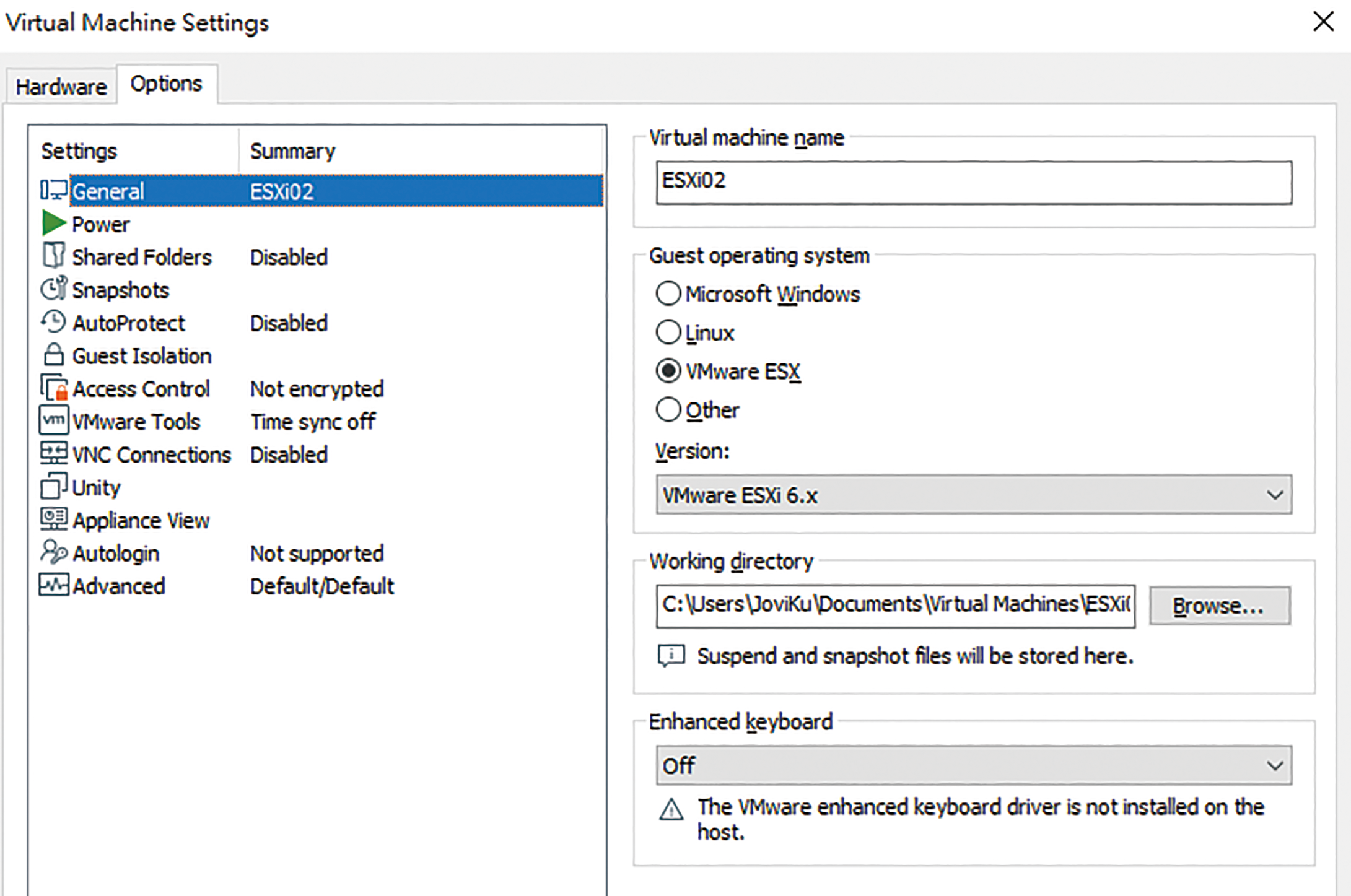1351x896 pixels.
Task: Click the ESXi02 summary in General row
Action: (282, 191)
